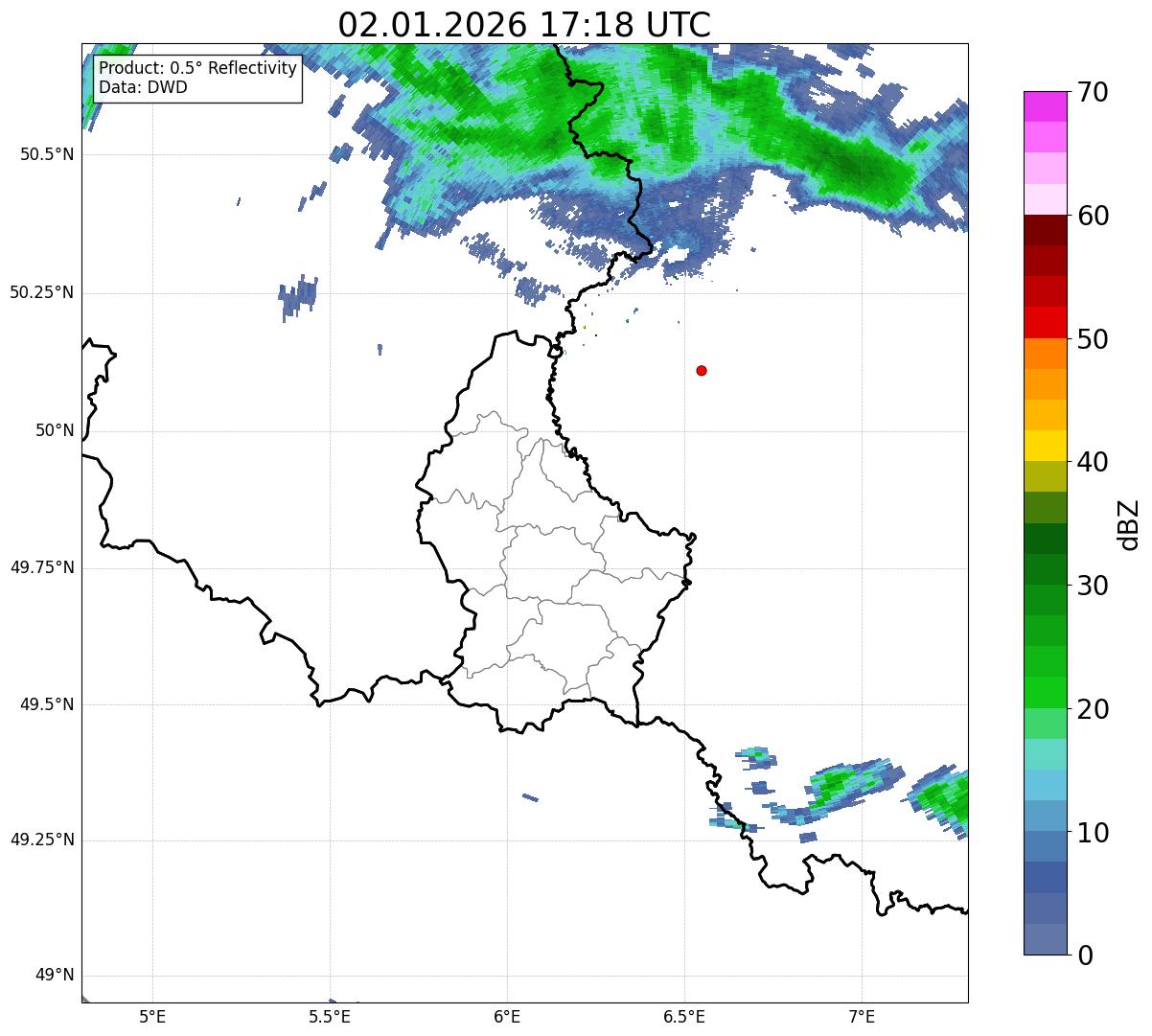
Task: Pick the orange swatch just below 50 dBZ
Action: pos(1045,354)
